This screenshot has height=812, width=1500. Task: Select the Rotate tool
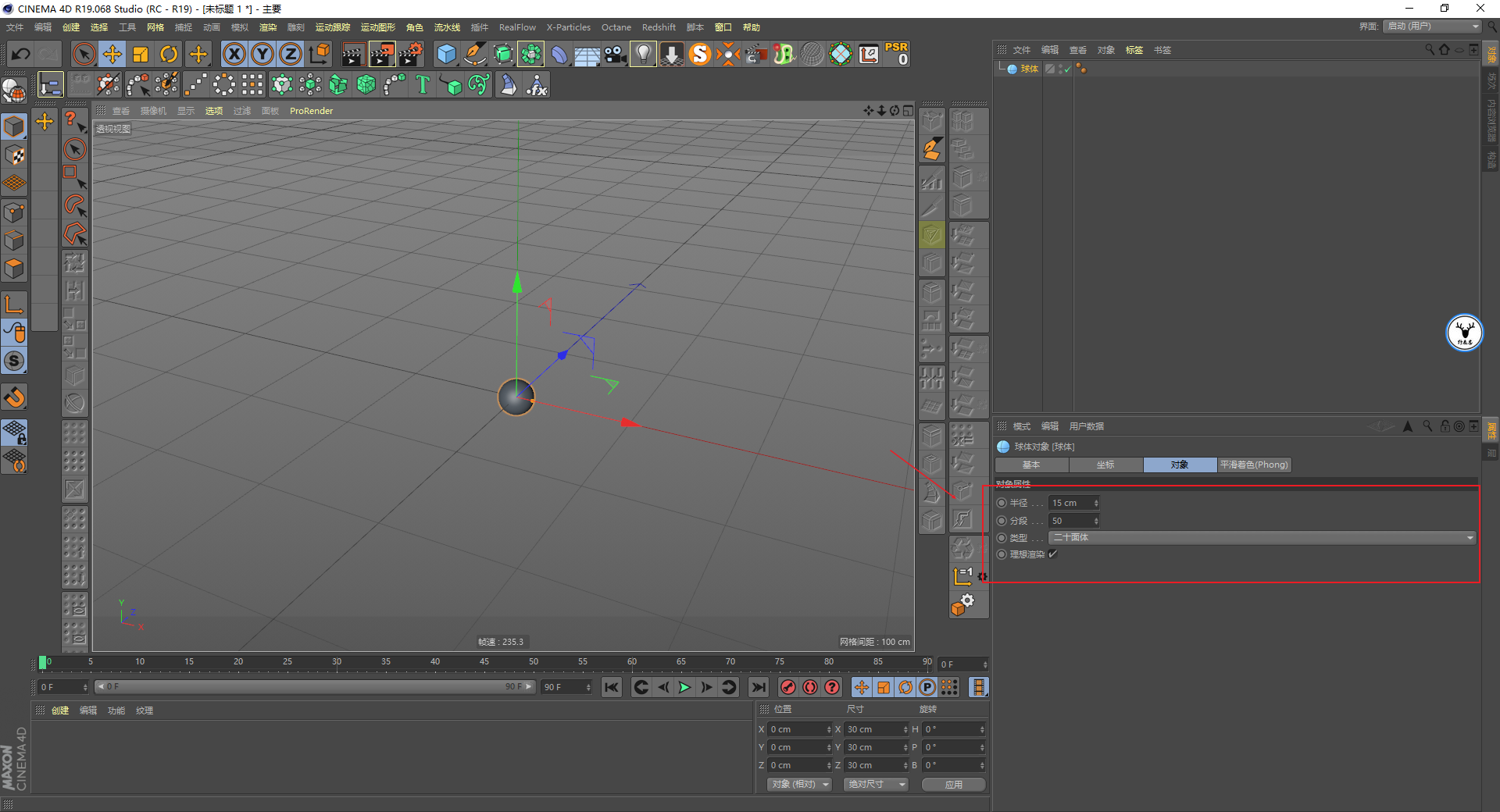click(x=169, y=54)
